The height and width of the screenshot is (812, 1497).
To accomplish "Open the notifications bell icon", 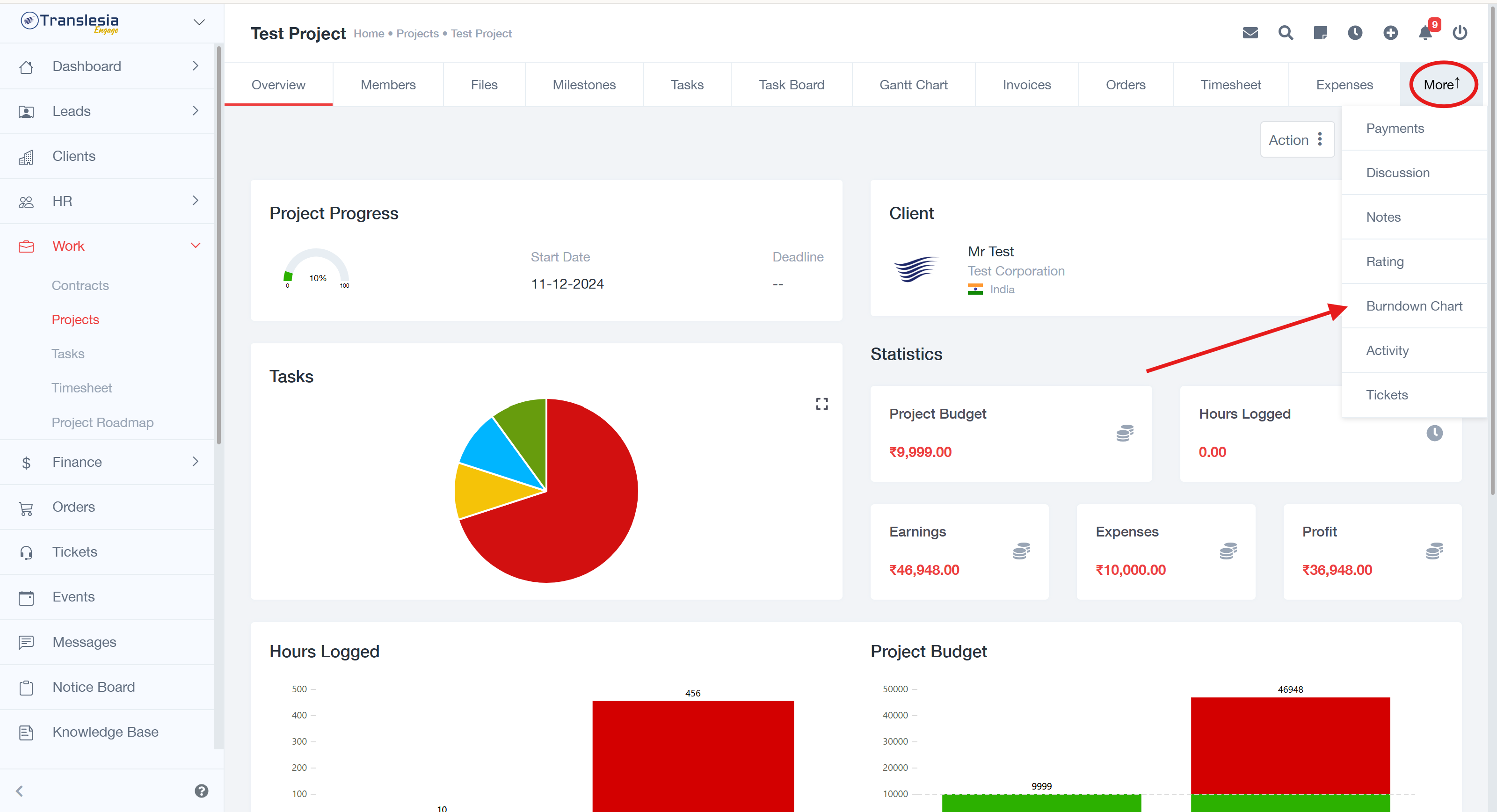I will click(1425, 33).
